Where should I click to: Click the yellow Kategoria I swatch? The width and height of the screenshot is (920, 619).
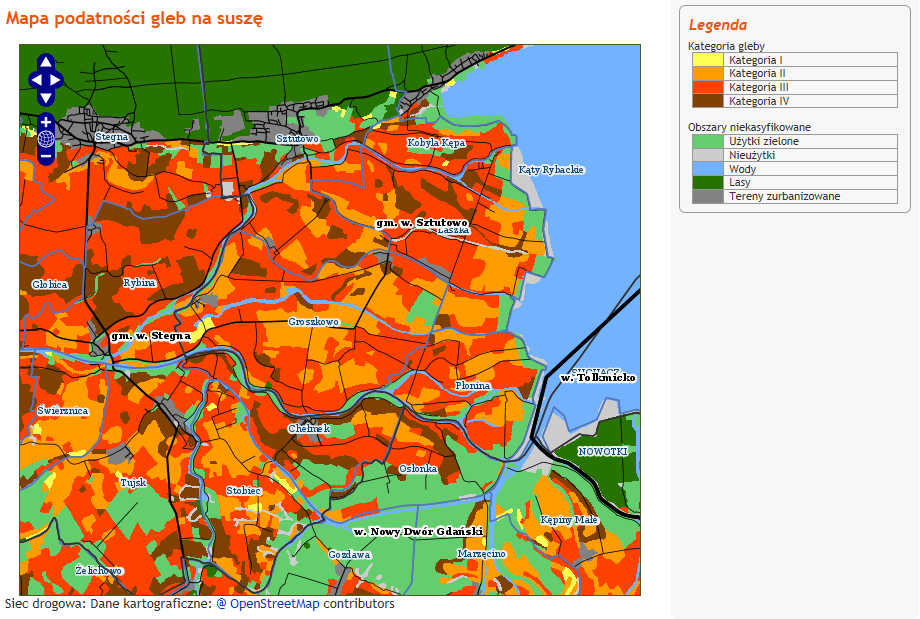coord(707,60)
